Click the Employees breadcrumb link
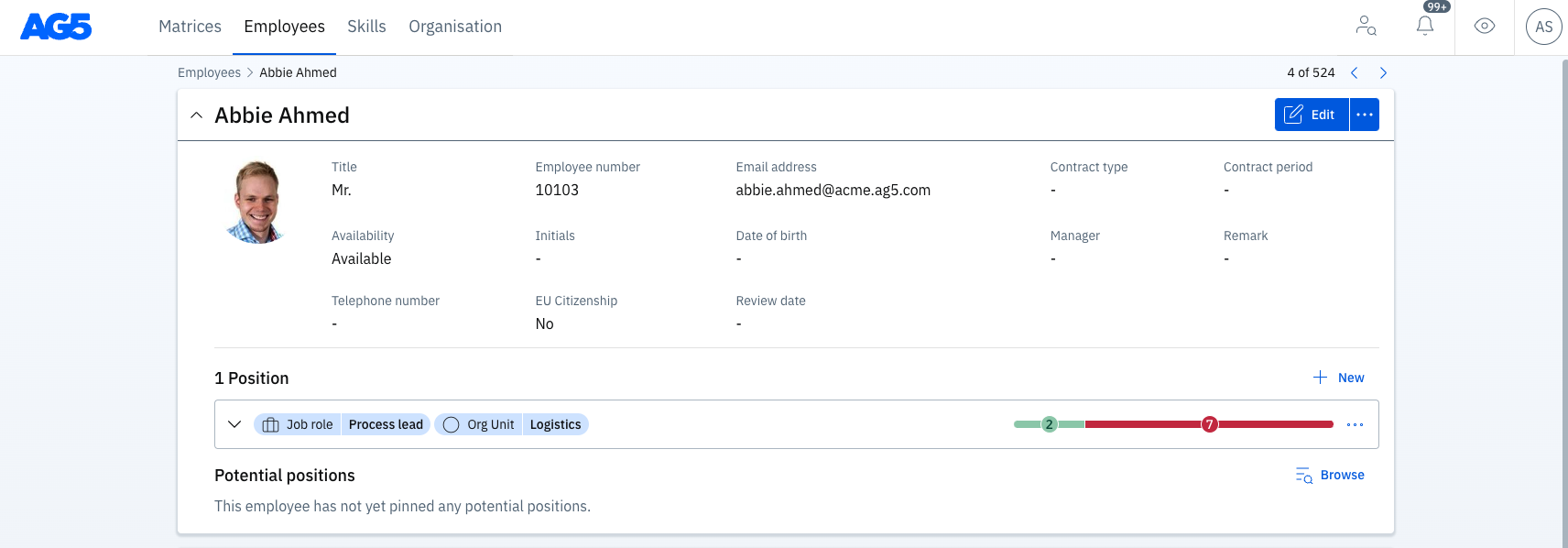 tap(209, 72)
